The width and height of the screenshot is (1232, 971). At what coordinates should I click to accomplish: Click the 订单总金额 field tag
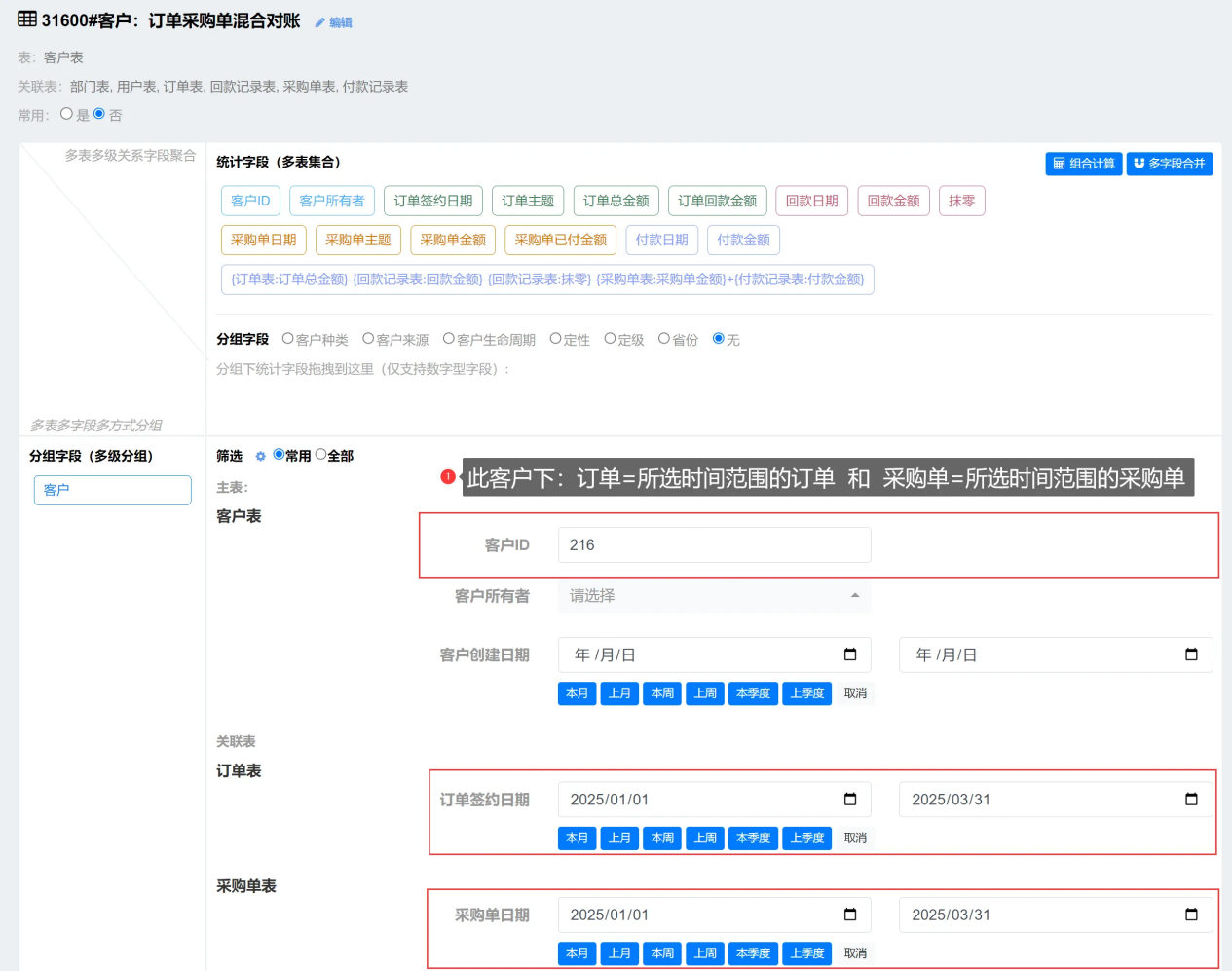click(x=616, y=201)
